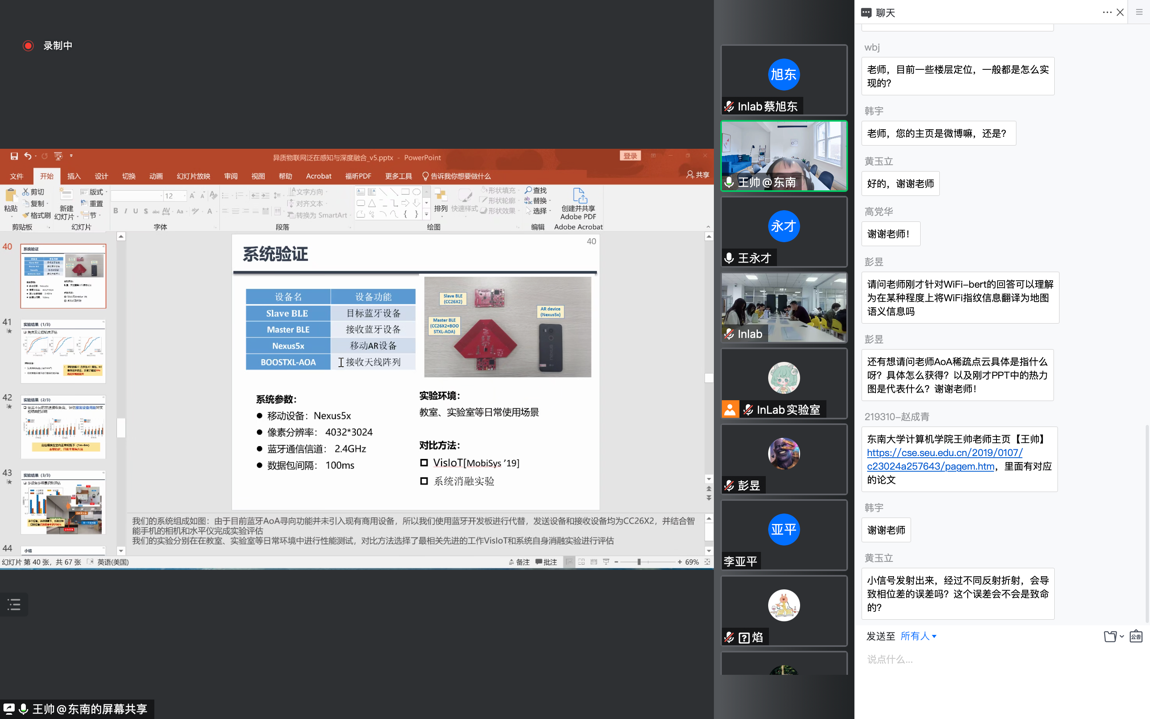
Task: Click the Save icon in PowerPoint title bar
Action: pyautogui.click(x=14, y=157)
